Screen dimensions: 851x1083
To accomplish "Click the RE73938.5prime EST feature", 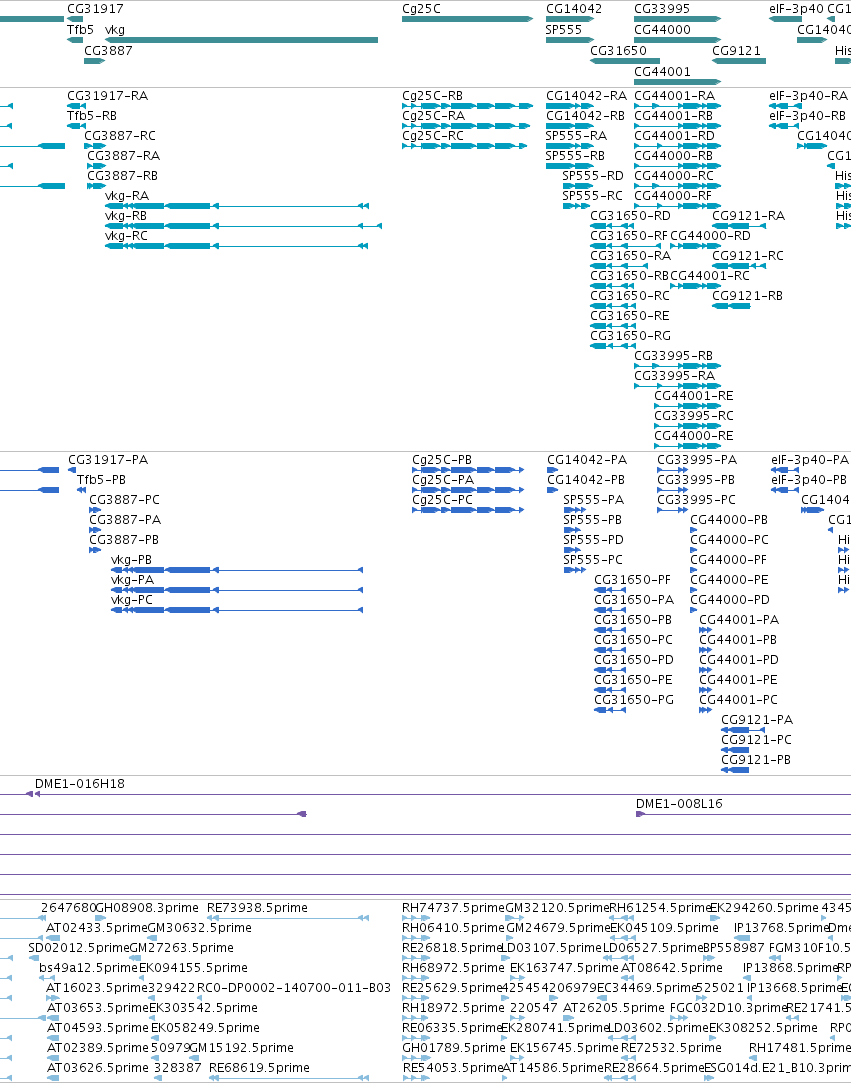I will tap(287, 918).
